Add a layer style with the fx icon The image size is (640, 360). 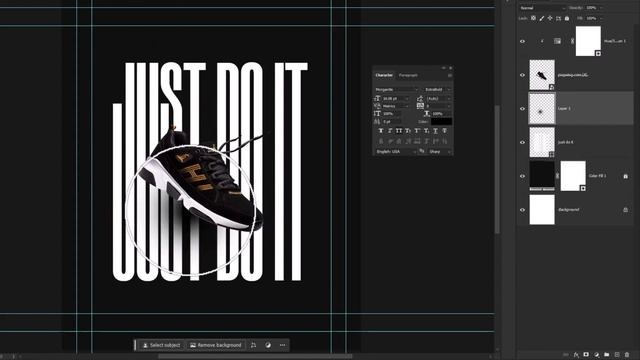click(x=576, y=355)
